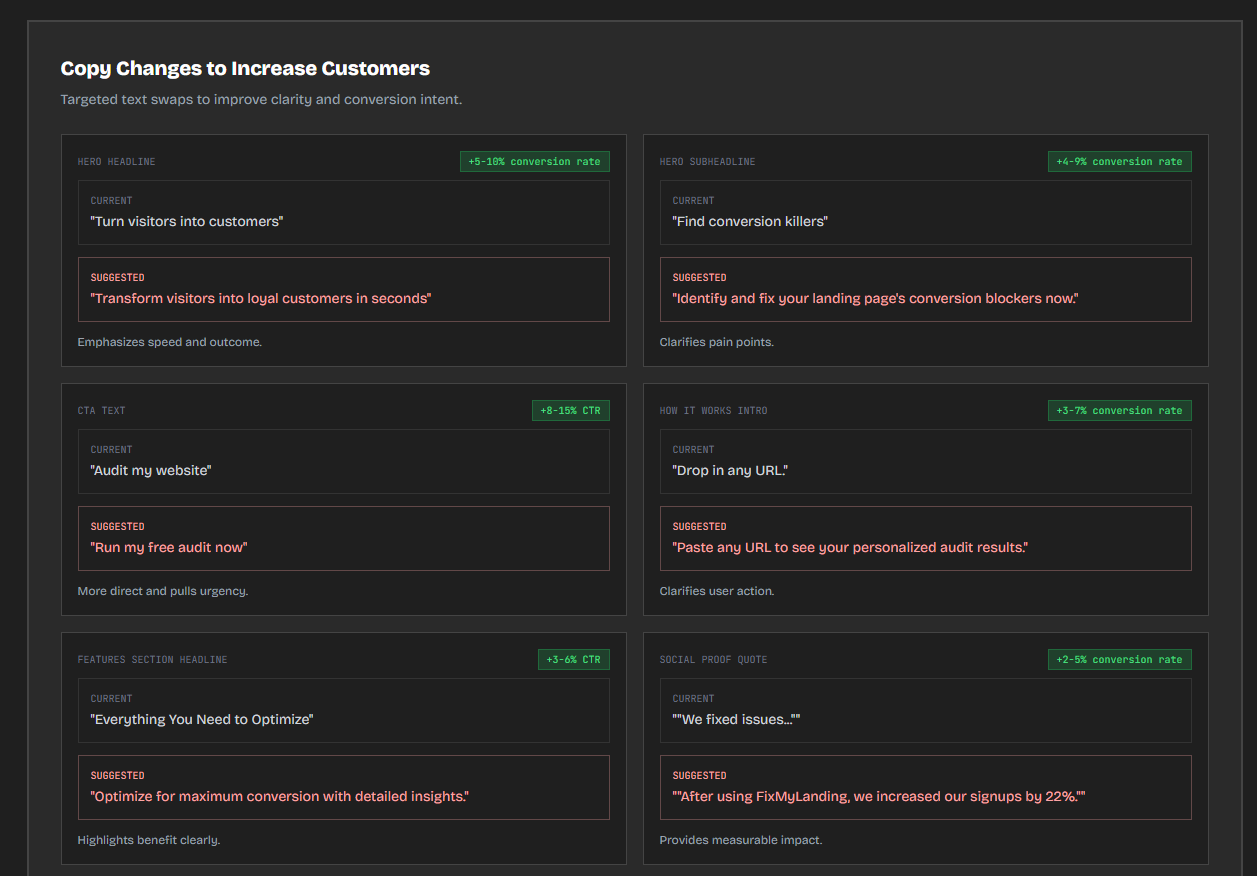The width and height of the screenshot is (1257, 876).
Task: Click the +8-15% CTR badge
Action: tap(570, 411)
